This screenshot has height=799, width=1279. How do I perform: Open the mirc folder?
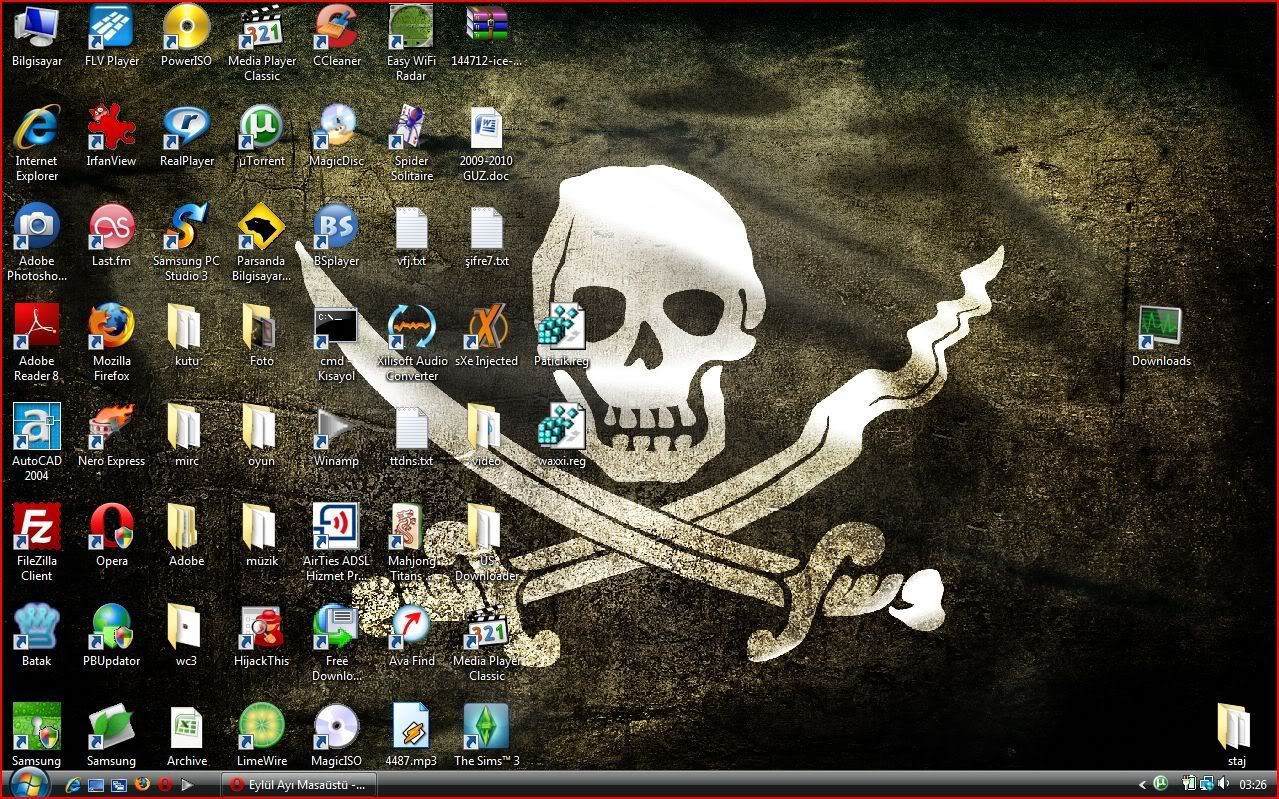[x=187, y=436]
